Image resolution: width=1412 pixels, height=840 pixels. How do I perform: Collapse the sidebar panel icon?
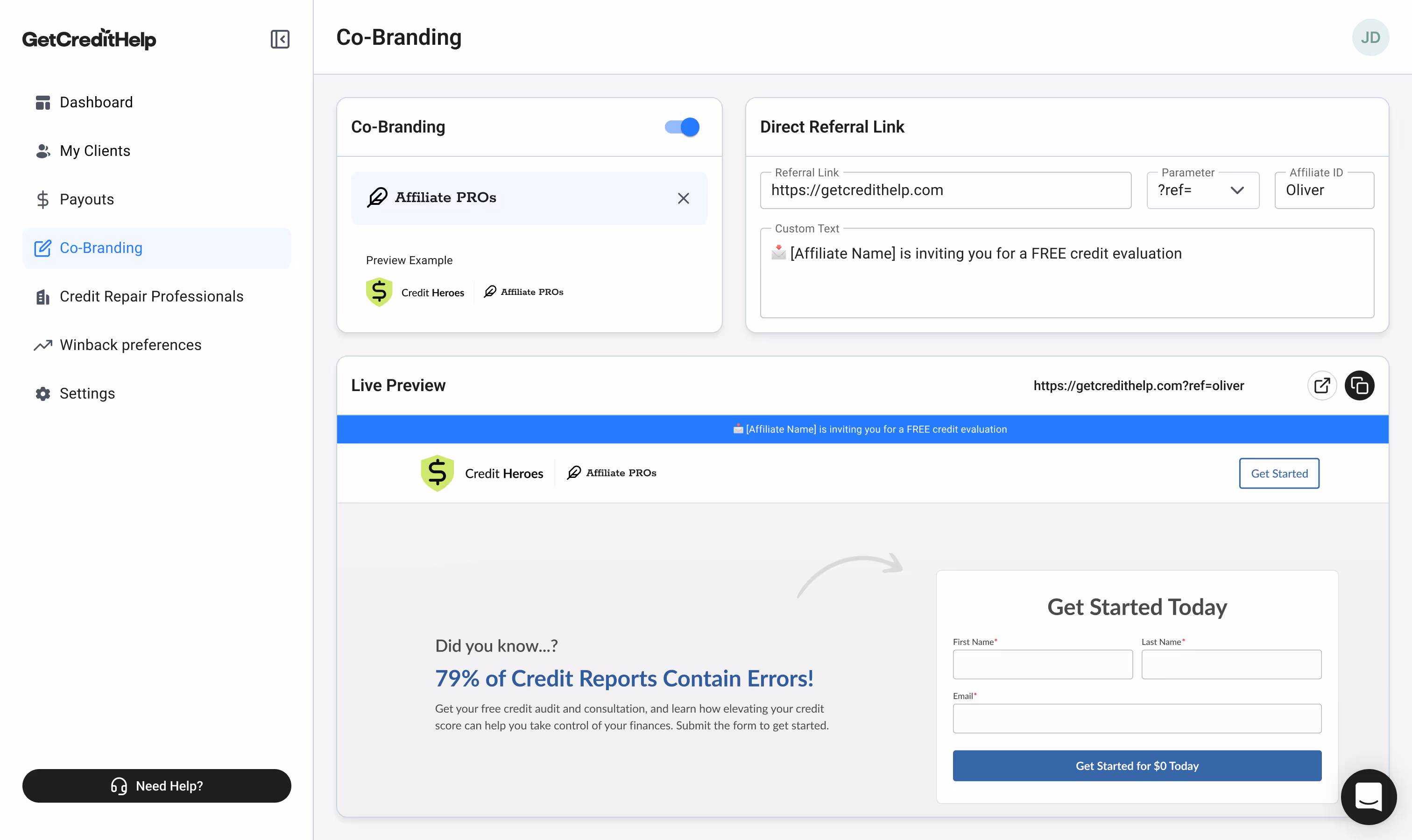point(280,39)
